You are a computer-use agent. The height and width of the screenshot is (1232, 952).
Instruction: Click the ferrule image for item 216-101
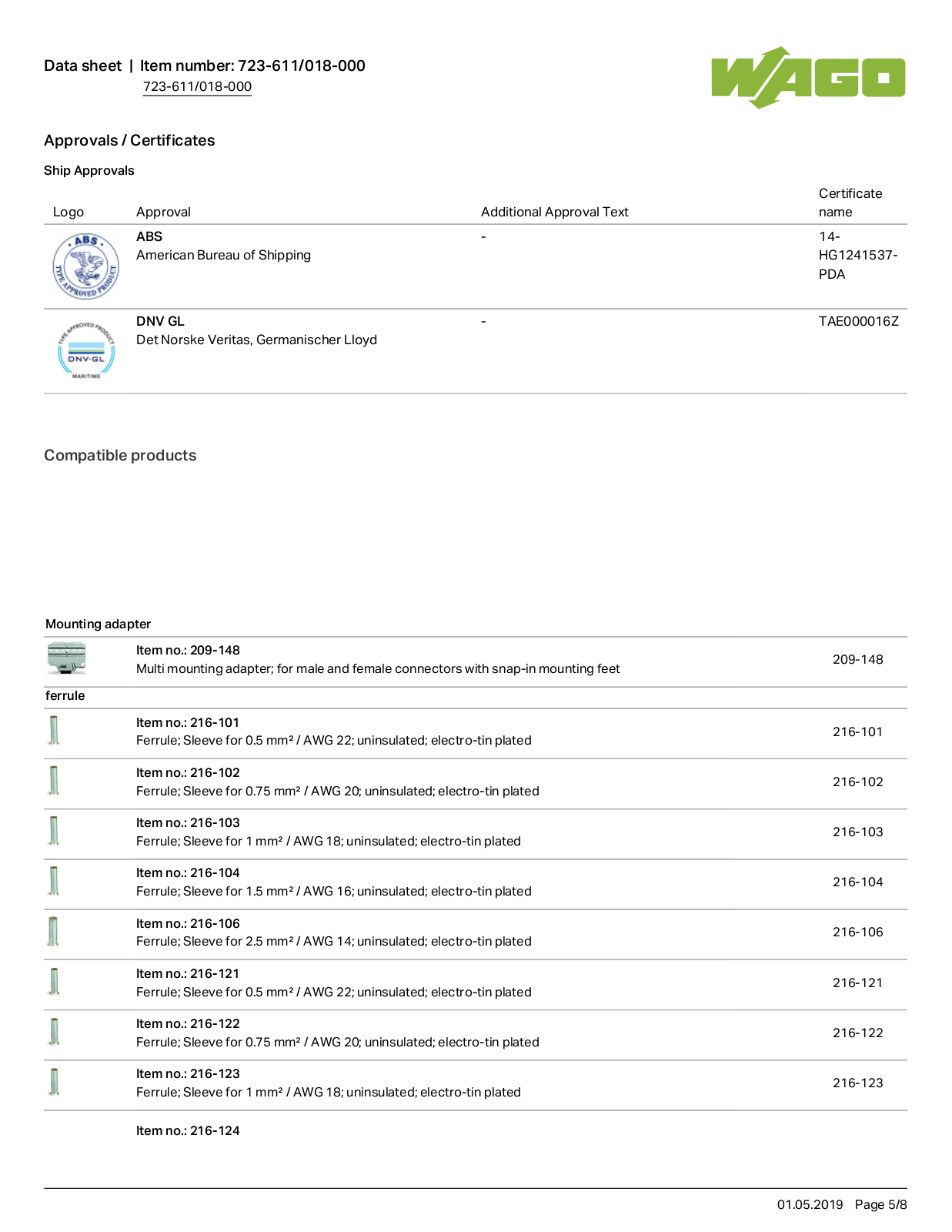(54, 731)
